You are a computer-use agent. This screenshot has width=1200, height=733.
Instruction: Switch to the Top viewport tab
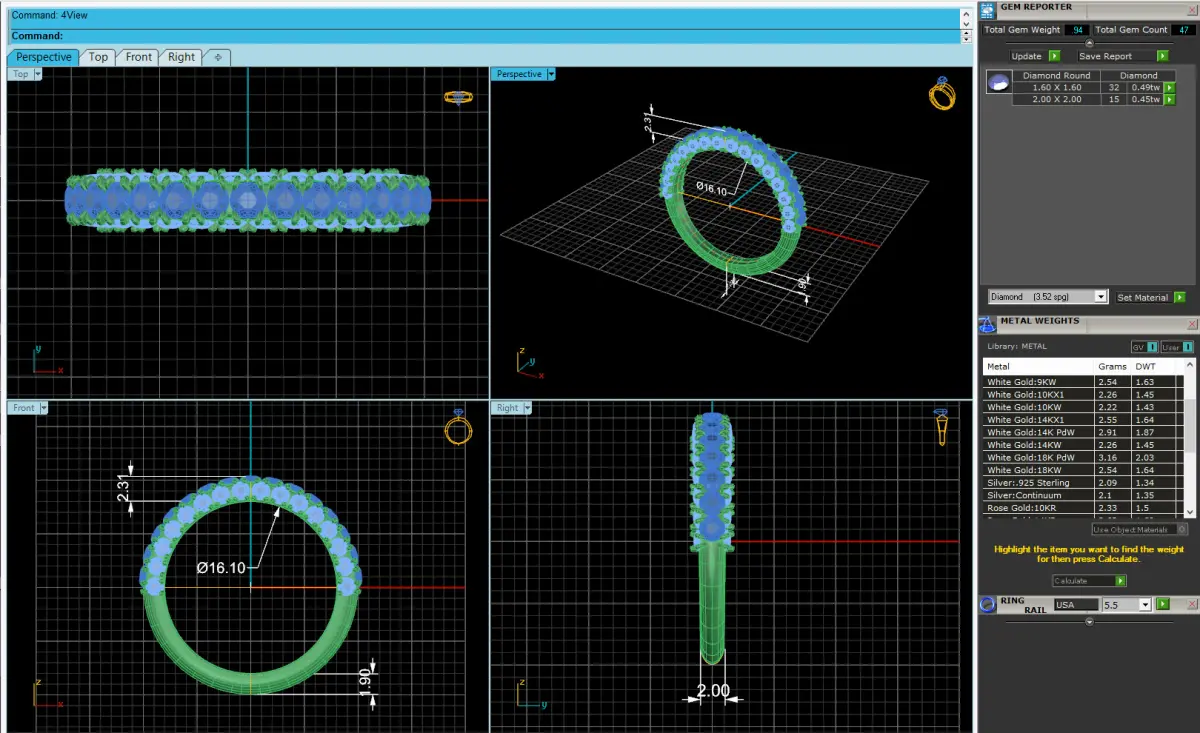click(98, 57)
